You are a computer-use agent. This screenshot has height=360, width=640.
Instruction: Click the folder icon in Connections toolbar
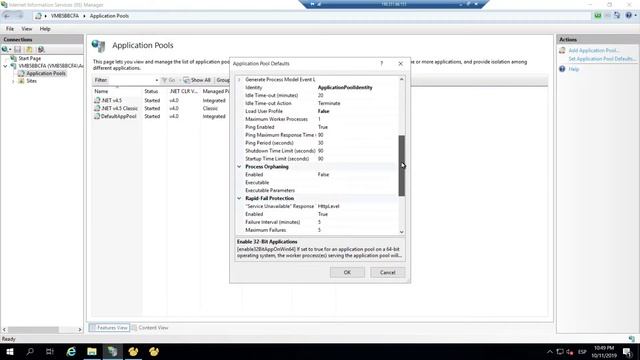pos(29,49)
